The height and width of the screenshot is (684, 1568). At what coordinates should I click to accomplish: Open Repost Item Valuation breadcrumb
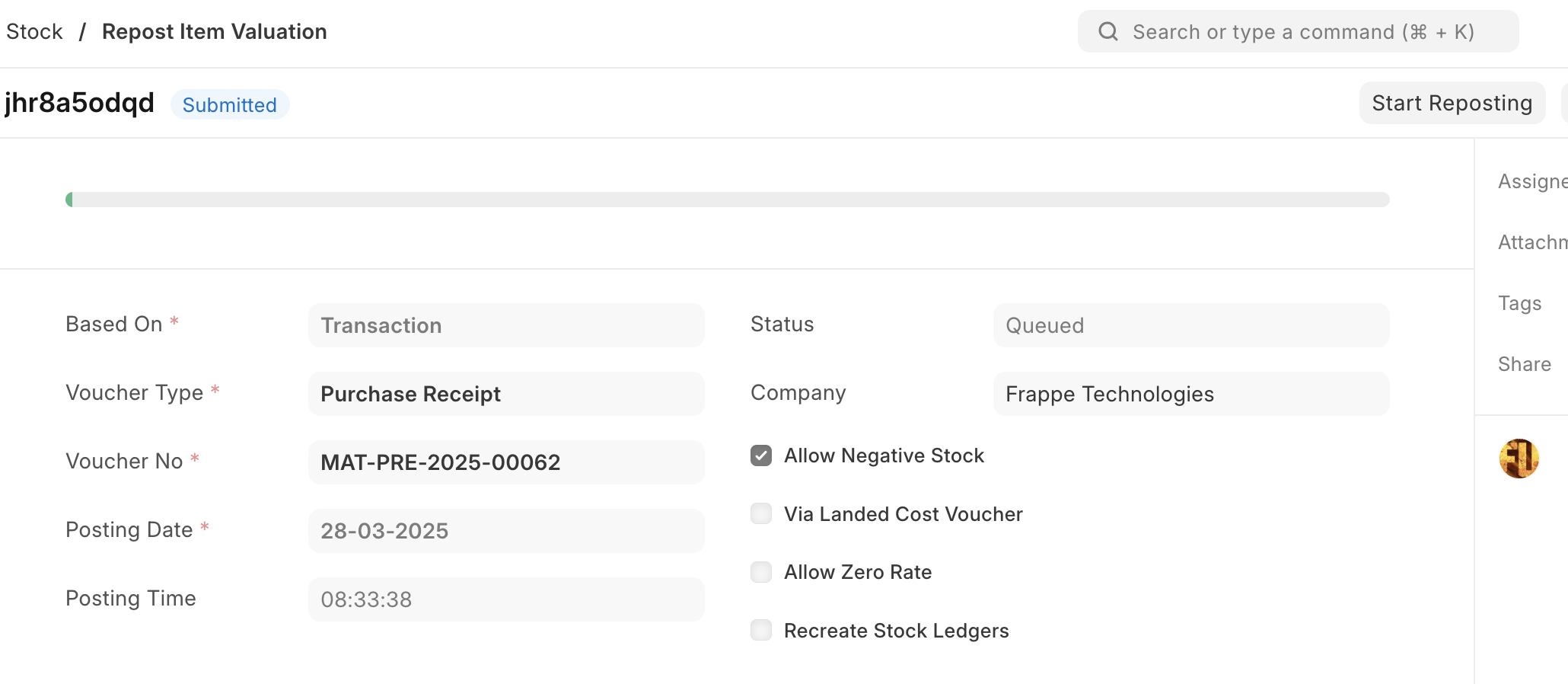215,32
